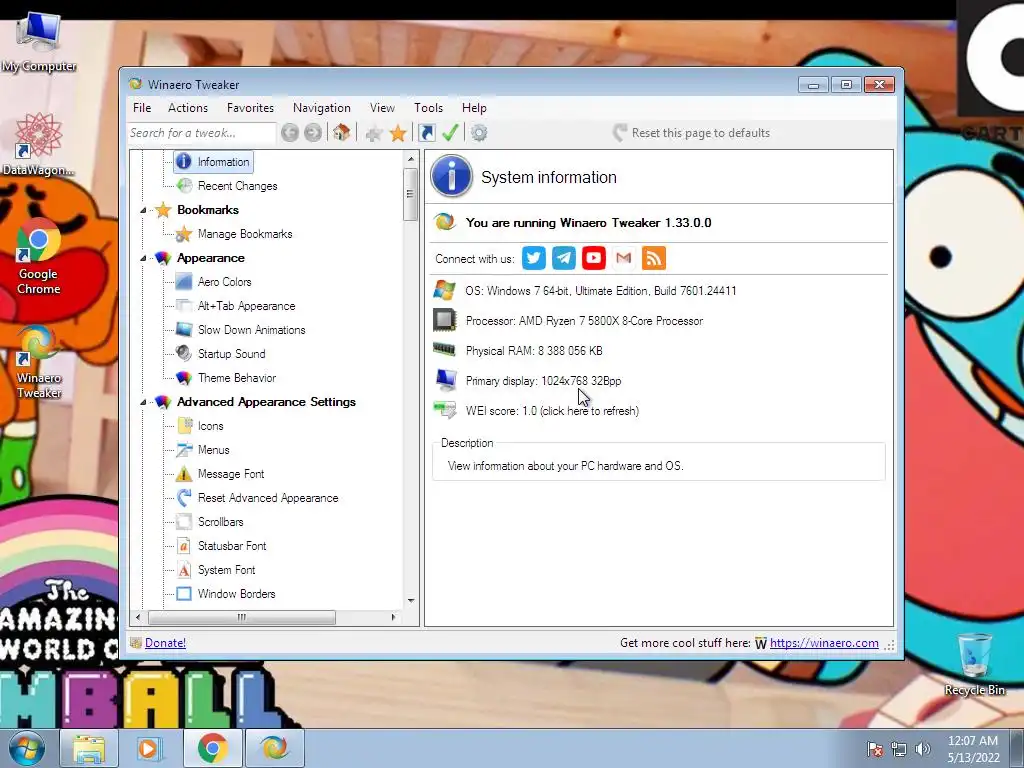The height and width of the screenshot is (768, 1024).
Task: Open Windows Explorer from taskbar
Action: (89, 749)
